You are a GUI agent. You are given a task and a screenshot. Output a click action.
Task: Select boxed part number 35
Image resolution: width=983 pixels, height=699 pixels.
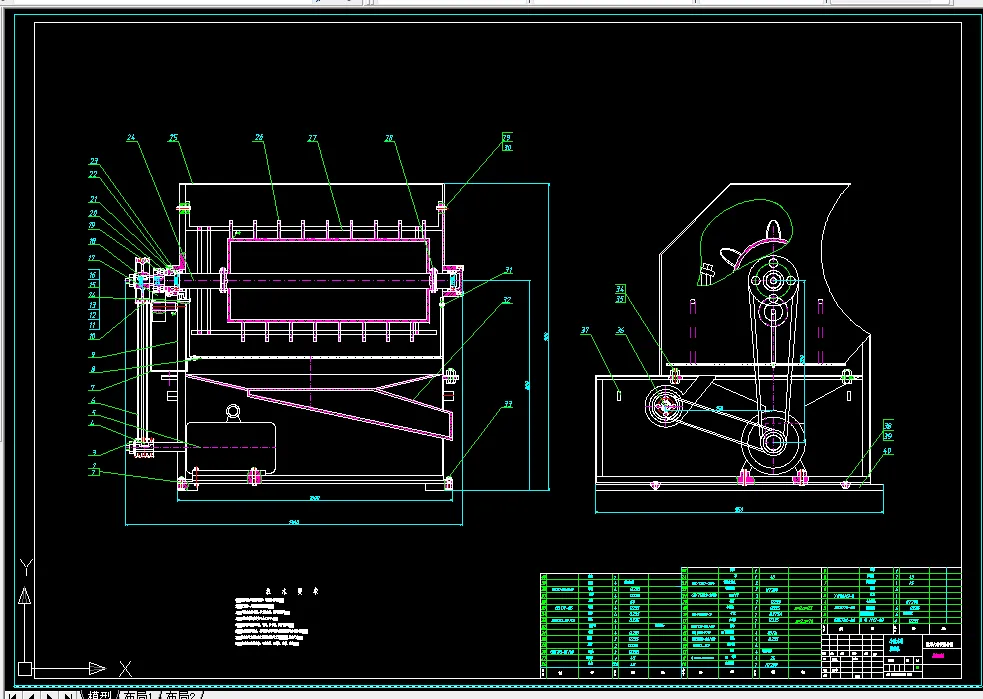pyautogui.click(x=620, y=298)
